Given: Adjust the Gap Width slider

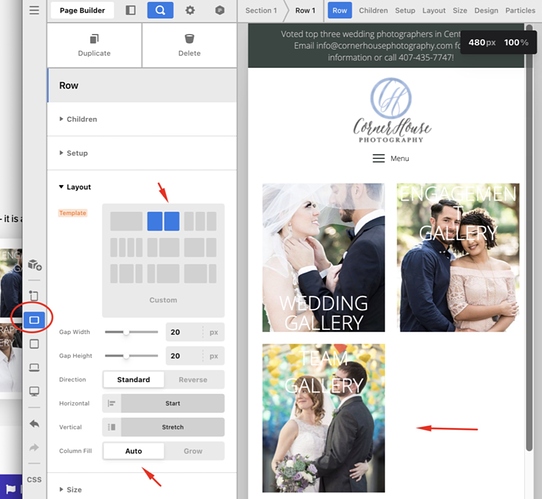Looking at the screenshot, I should click(127, 332).
